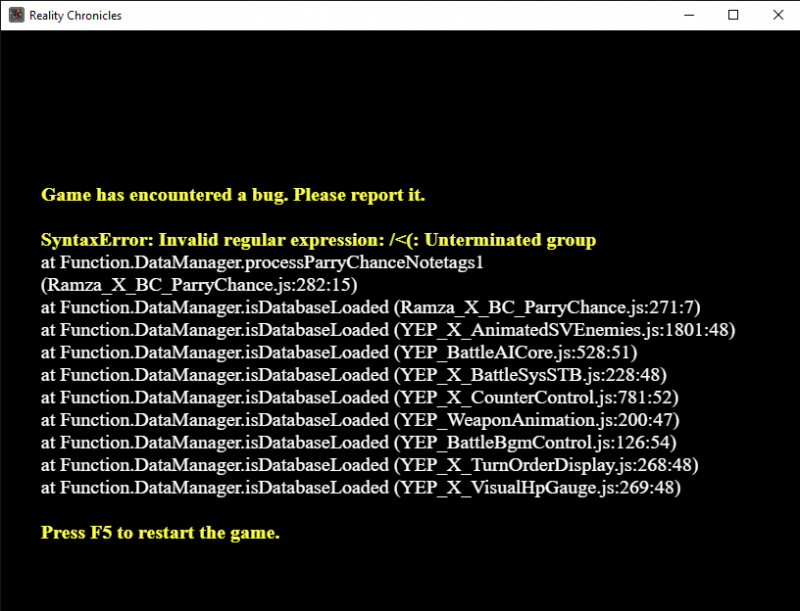
Task: Click the YEP_X_AnimatedSVEnemies.js:1801:48 stack line
Action: [388, 330]
